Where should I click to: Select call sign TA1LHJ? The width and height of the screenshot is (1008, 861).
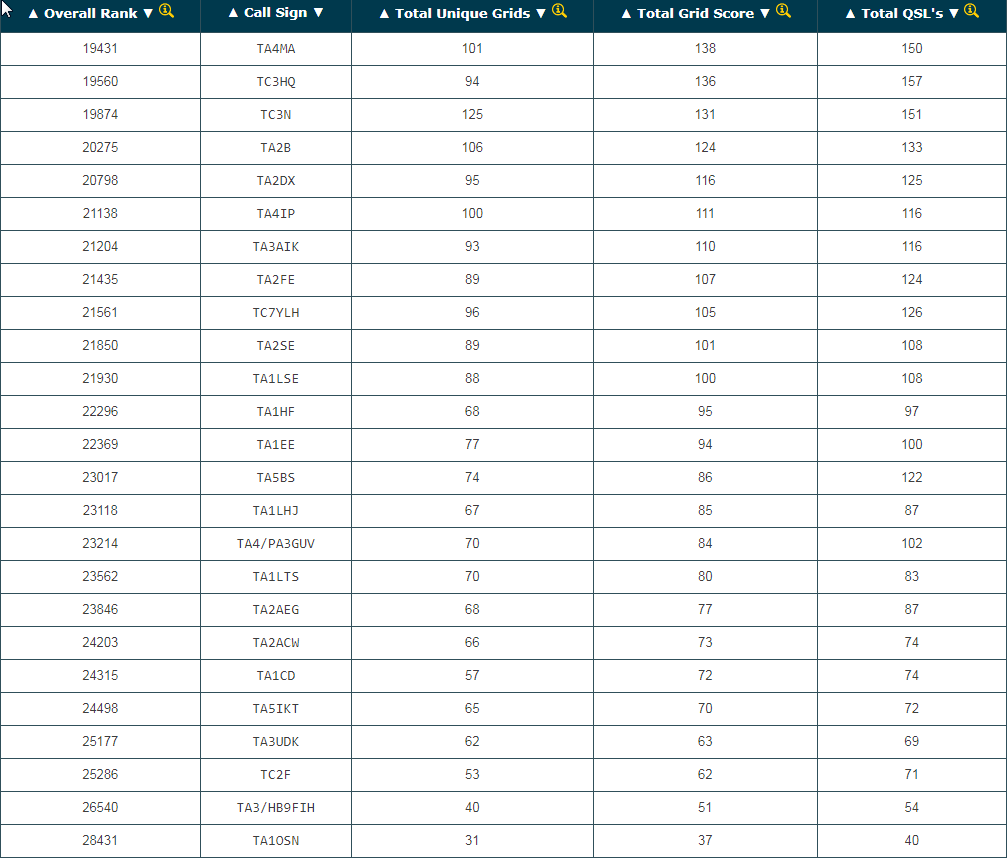click(276, 511)
